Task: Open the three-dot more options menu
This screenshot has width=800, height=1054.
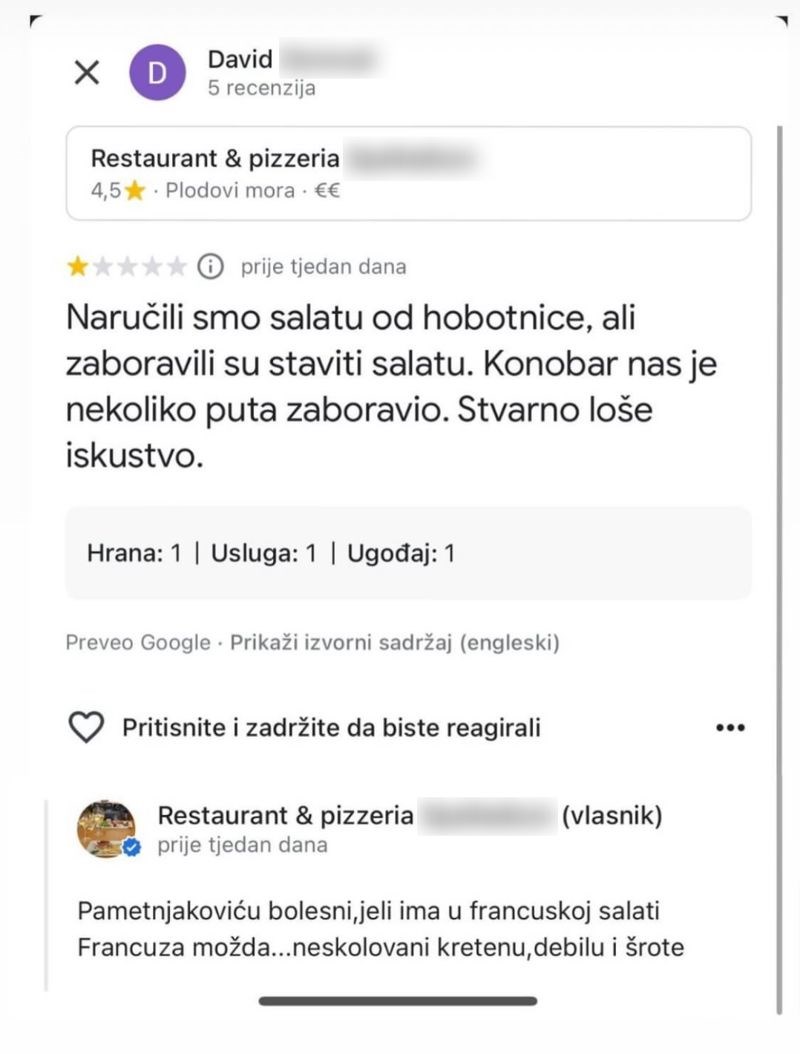Action: (x=731, y=727)
